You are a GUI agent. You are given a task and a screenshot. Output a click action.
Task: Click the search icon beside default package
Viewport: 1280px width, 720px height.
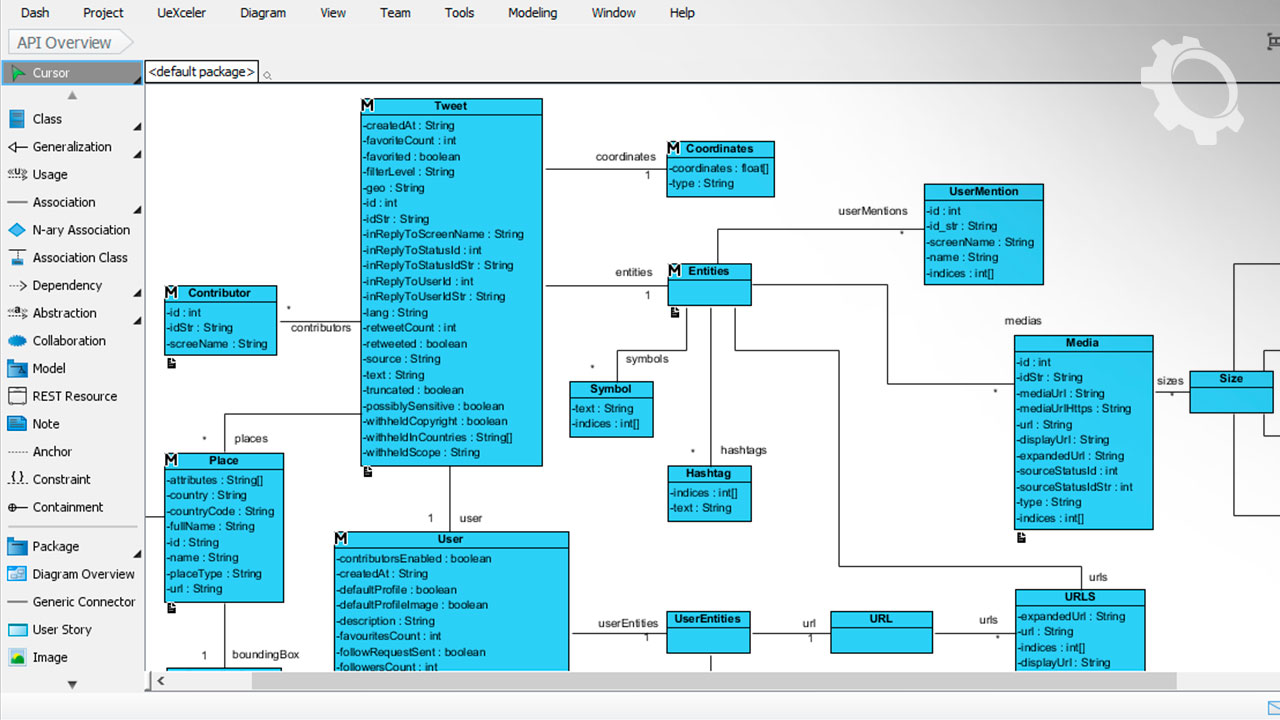click(267, 75)
